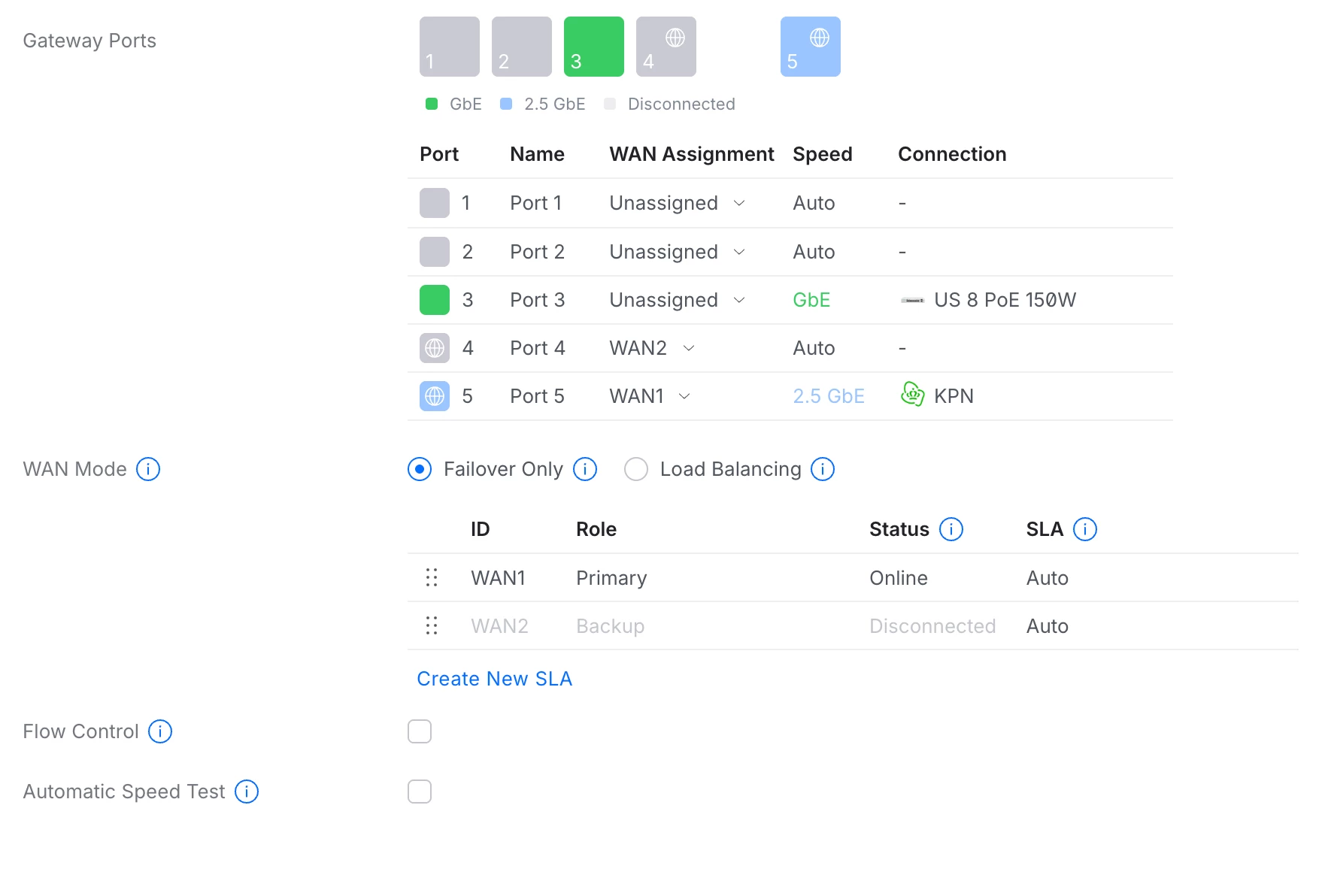This screenshot has height=896, width=1325.
Task: Enable the Automatic Speed Test checkbox
Action: point(420,792)
